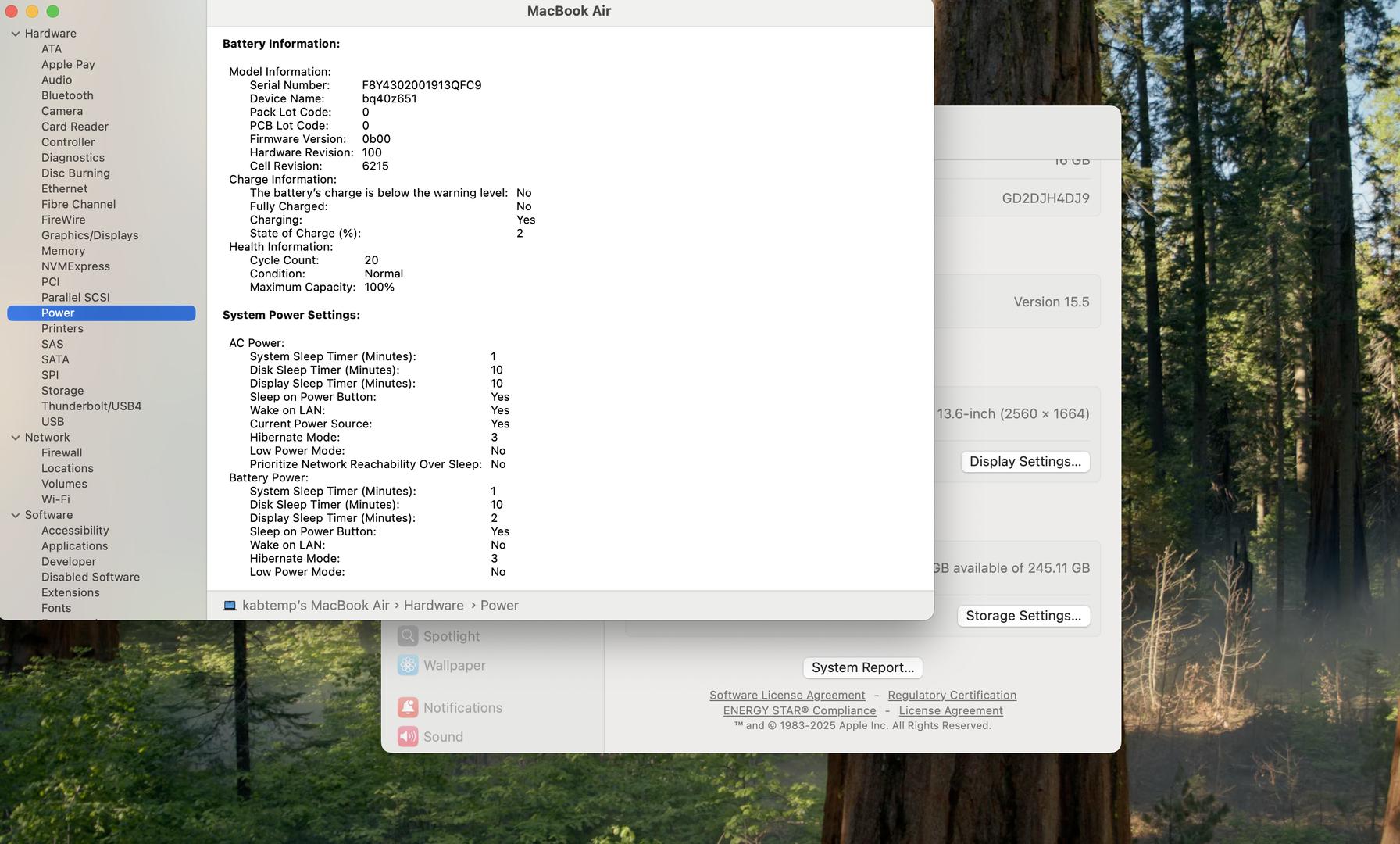Select Disc Burning entry

(x=76, y=173)
